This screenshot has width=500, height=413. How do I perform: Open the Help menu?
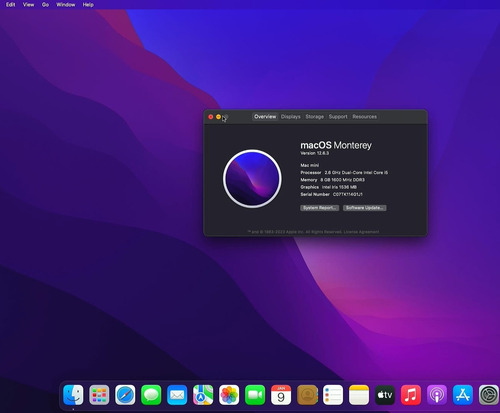click(88, 5)
